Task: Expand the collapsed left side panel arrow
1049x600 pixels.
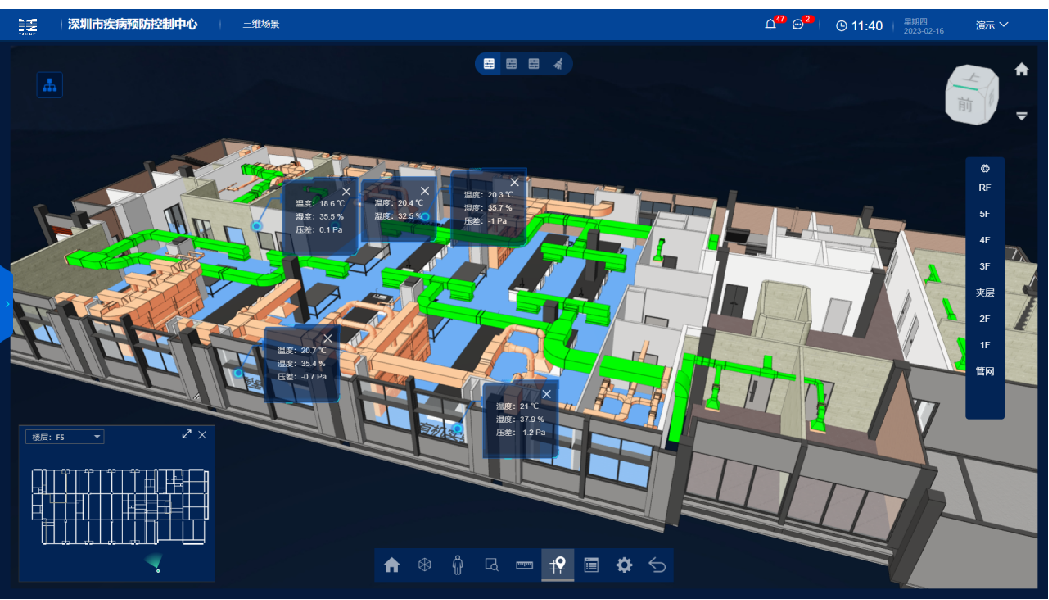Action: [7, 304]
